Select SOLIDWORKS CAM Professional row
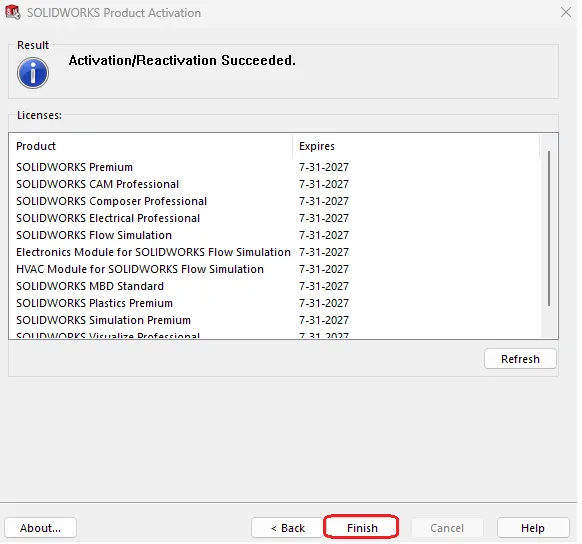Viewport: 582px width, 544px height. 275,184
